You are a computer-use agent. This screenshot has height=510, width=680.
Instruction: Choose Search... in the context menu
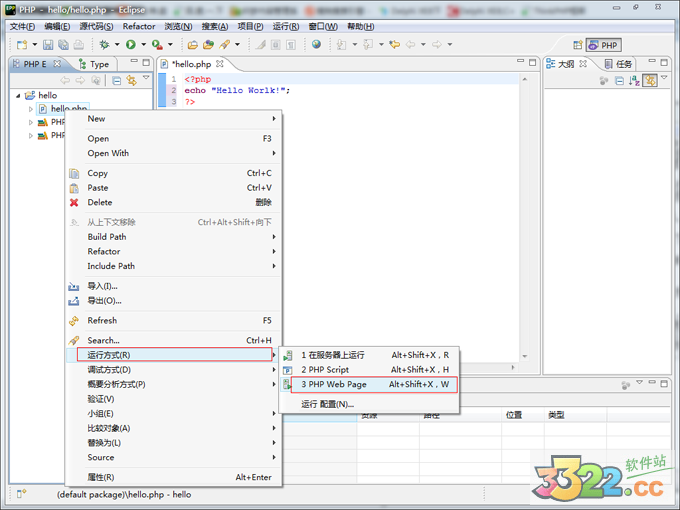[x=173, y=340]
